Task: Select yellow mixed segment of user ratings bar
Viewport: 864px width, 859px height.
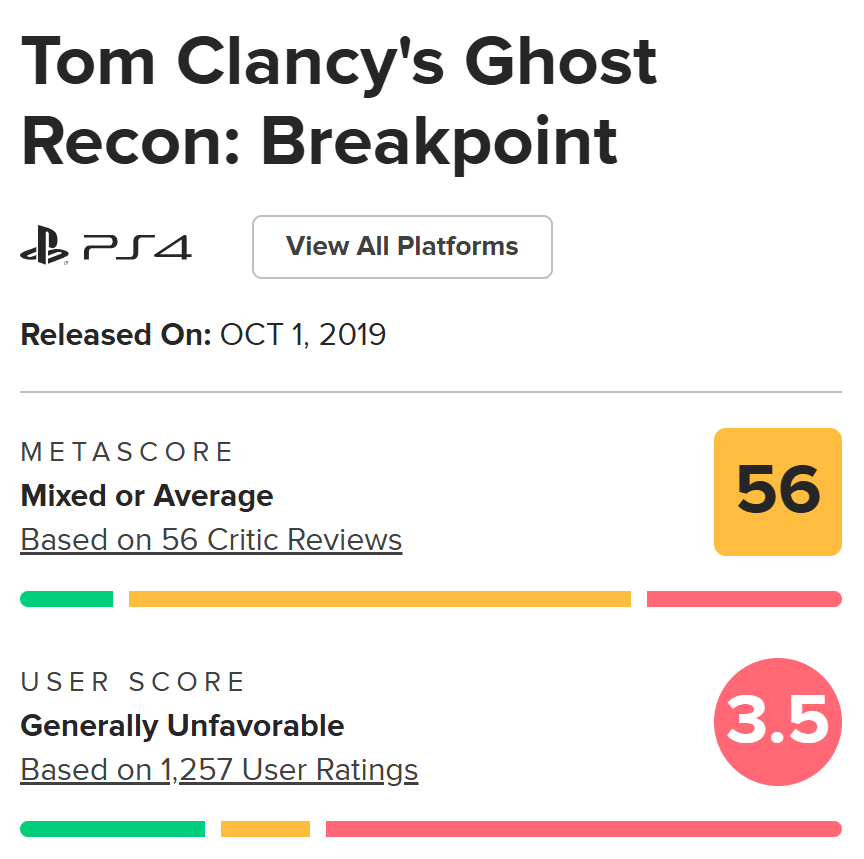Action: 265,829
